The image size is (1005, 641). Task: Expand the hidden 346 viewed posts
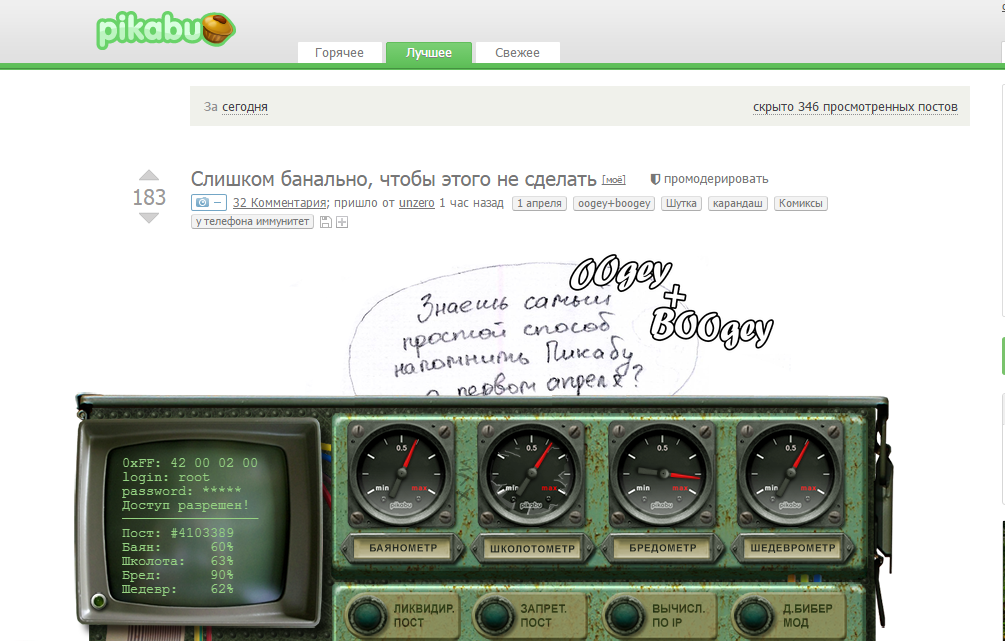pyautogui.click(x=855, y=107)
